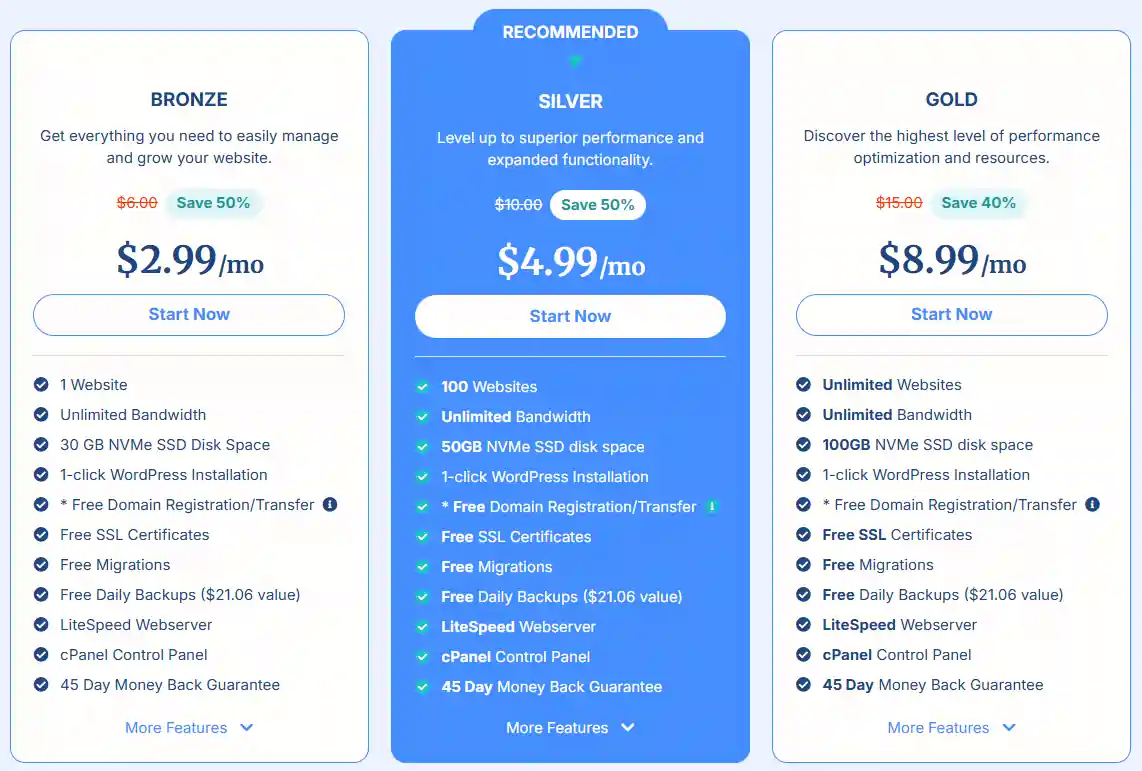The height and width of the screenshot is (771, 1142).
Task: Click the checkmark beside Silver LiteSpeed Webserver
Action: tap(423, 627)
